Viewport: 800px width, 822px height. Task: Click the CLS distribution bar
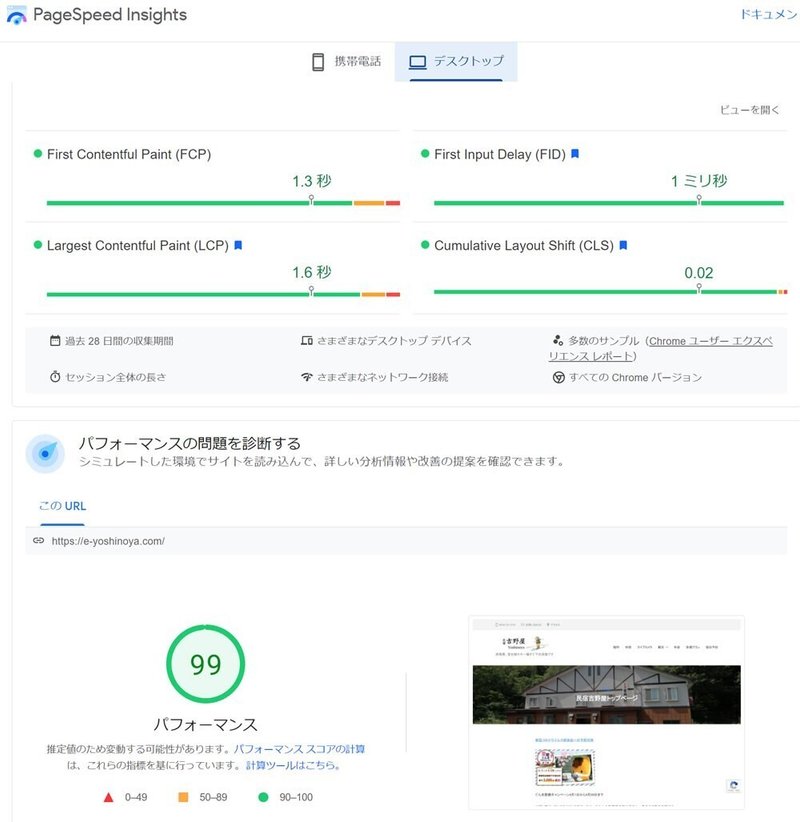click(x=610, y=292)
